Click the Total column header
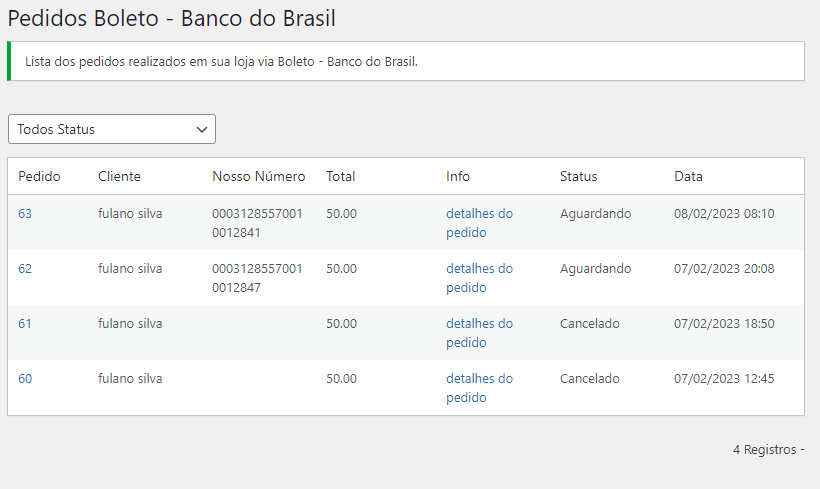 click(x=340, y=176)
